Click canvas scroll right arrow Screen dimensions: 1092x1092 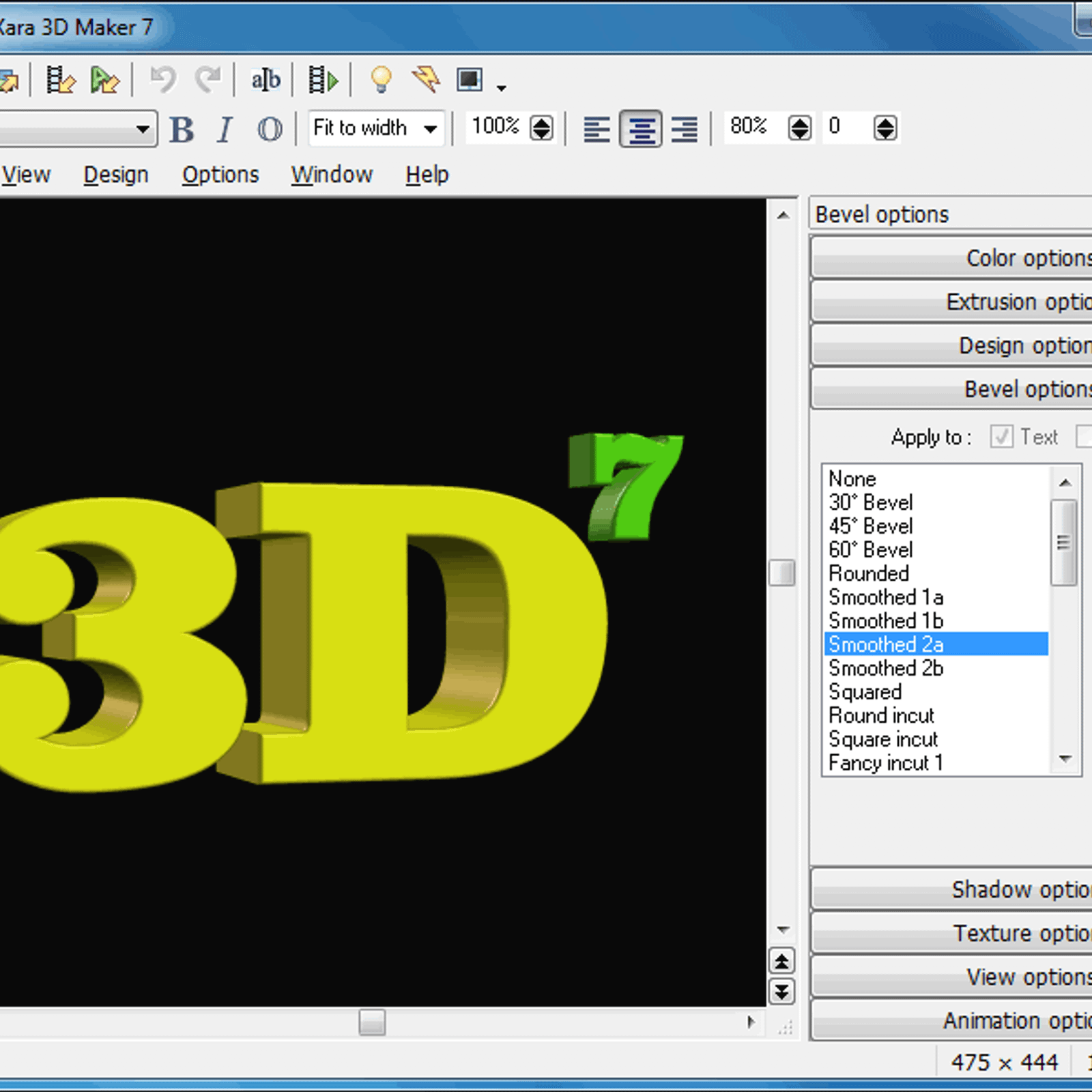click(x=751, y=1022)
